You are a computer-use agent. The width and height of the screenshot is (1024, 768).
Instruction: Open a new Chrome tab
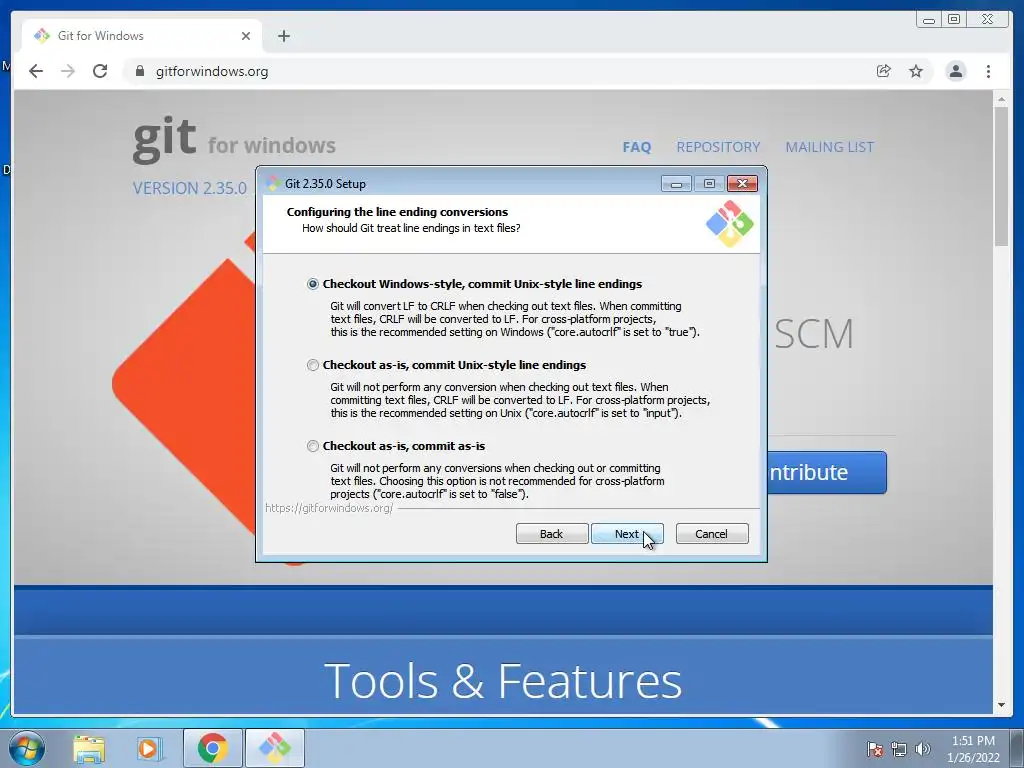pyautogui.click(x=283, y=36)
